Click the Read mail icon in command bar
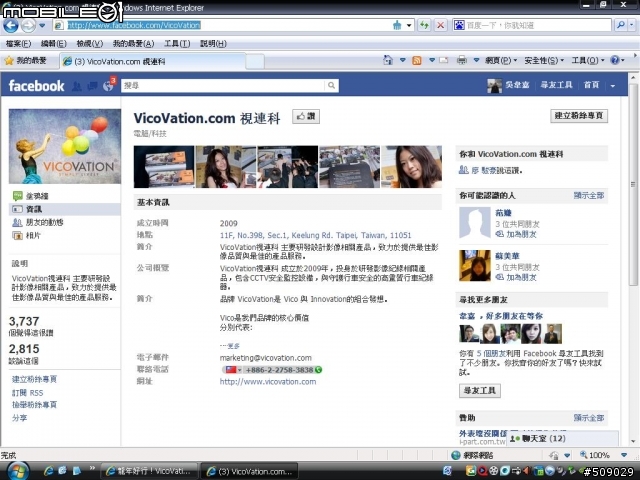The image size is (640, 480). click(x=444, y=60)
